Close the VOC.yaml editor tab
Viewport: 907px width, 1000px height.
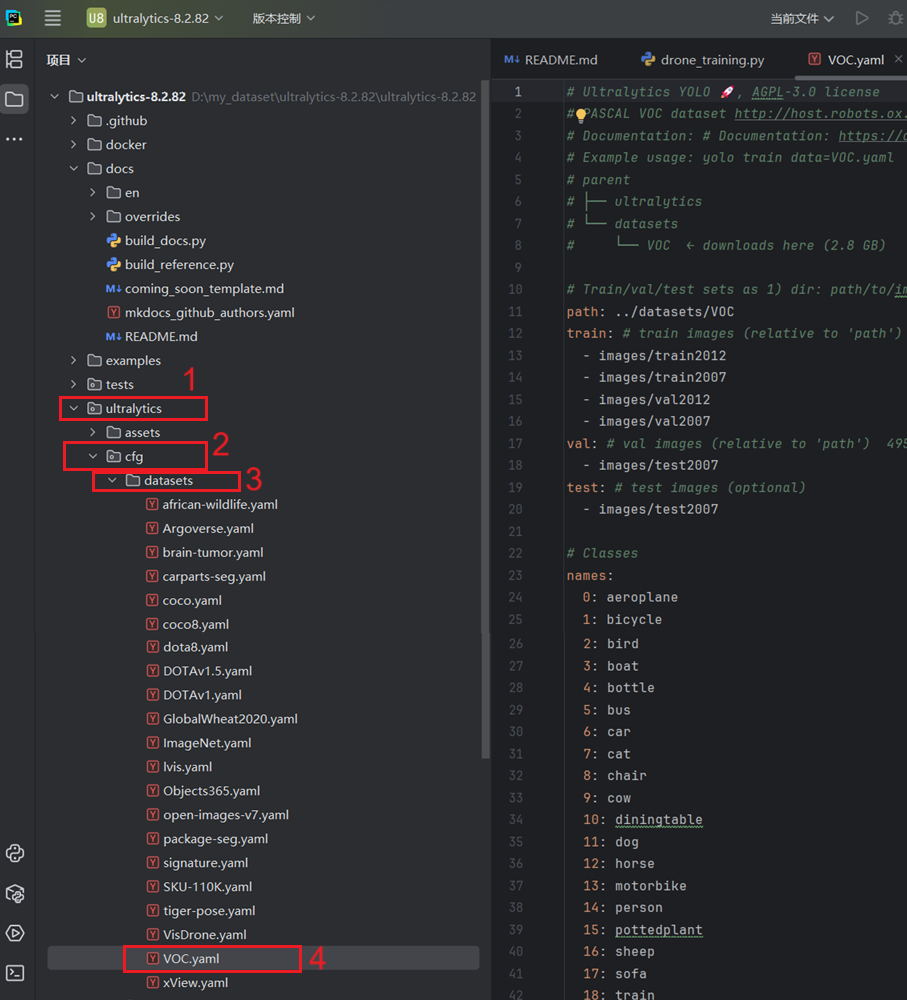[898, 59]
